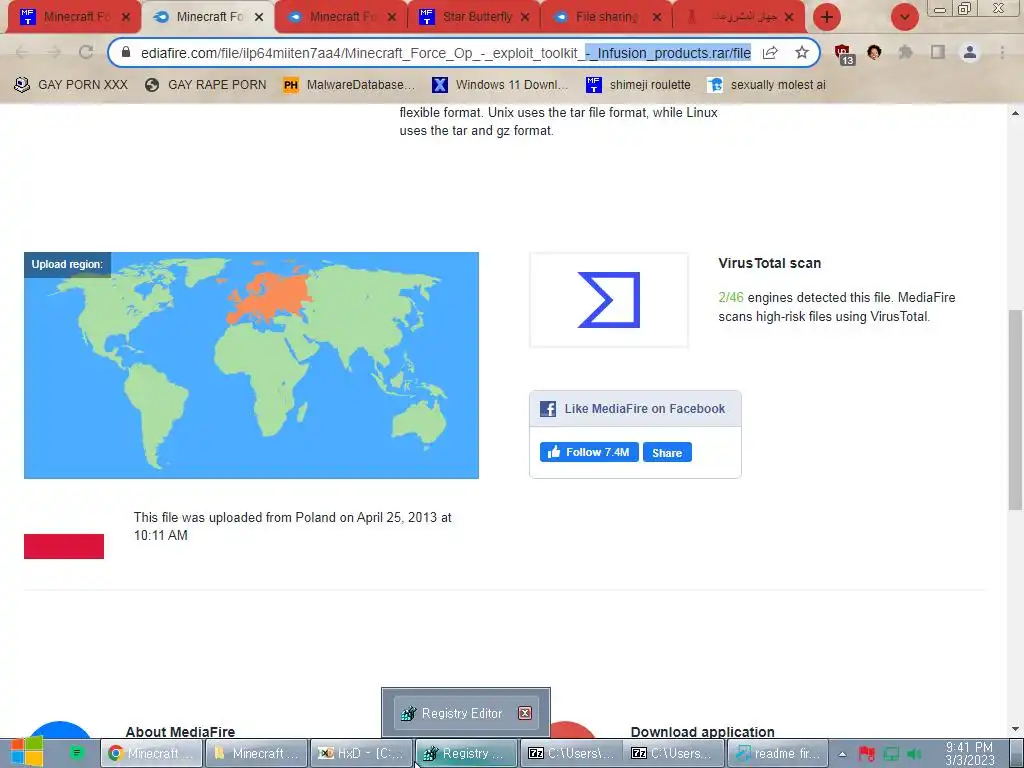Click the Facebook Share button

[667, 452]
